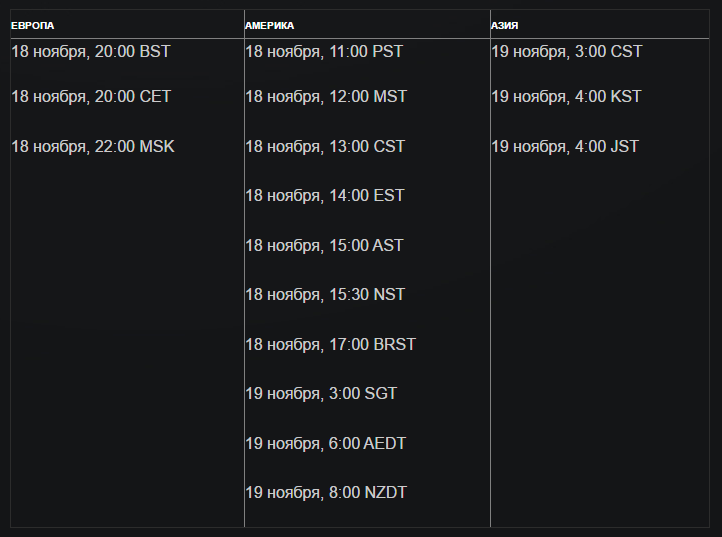Select the 6:00 AEDT time entry
The width and height of the screenshot is (722, 537).
tap(326, 444)
